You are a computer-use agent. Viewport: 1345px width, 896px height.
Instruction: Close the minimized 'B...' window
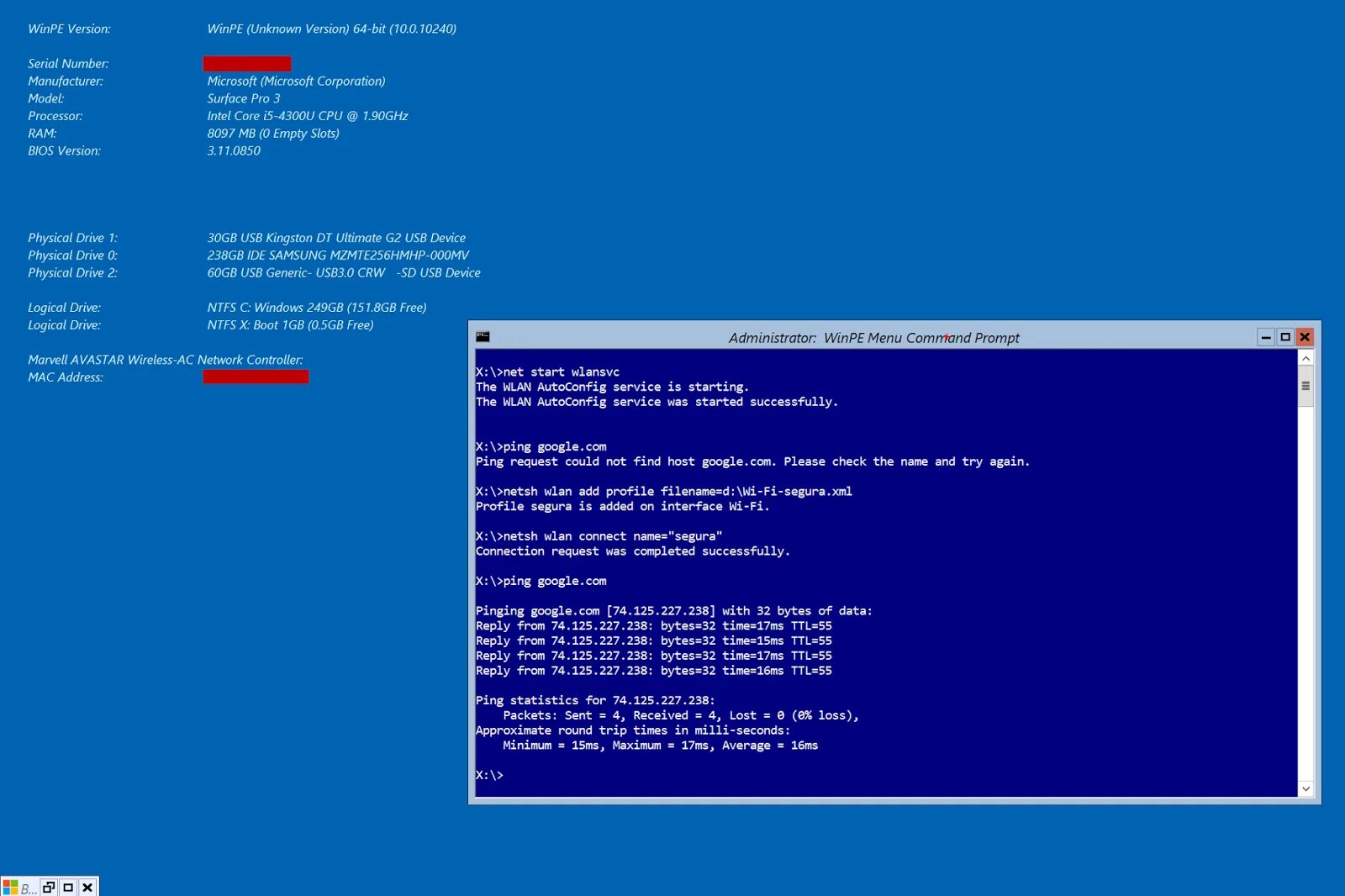87,887
